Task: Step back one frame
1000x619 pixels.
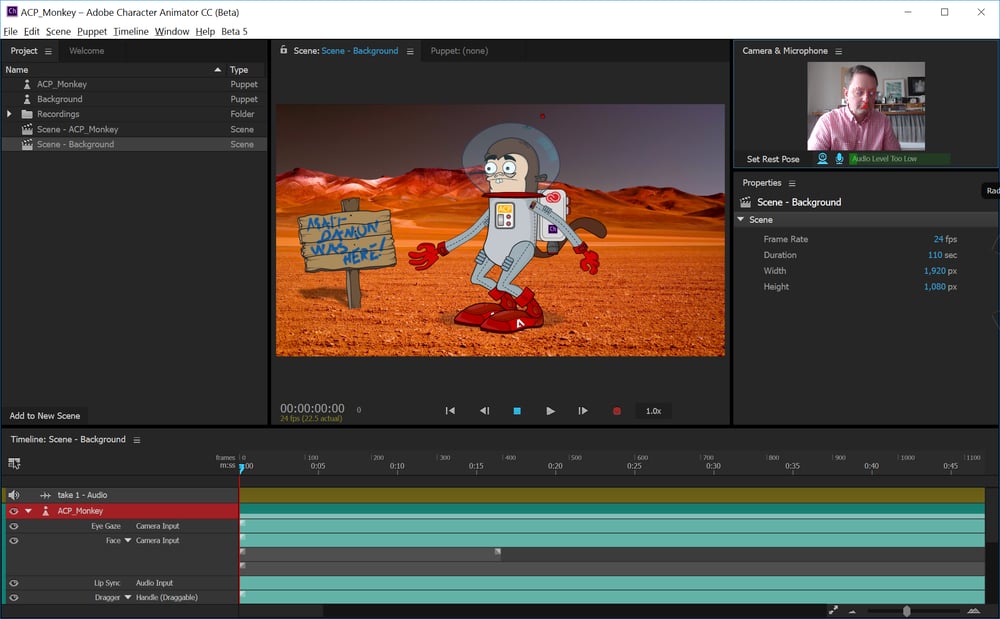Action: pyautogui.click(x=485, y=411)
